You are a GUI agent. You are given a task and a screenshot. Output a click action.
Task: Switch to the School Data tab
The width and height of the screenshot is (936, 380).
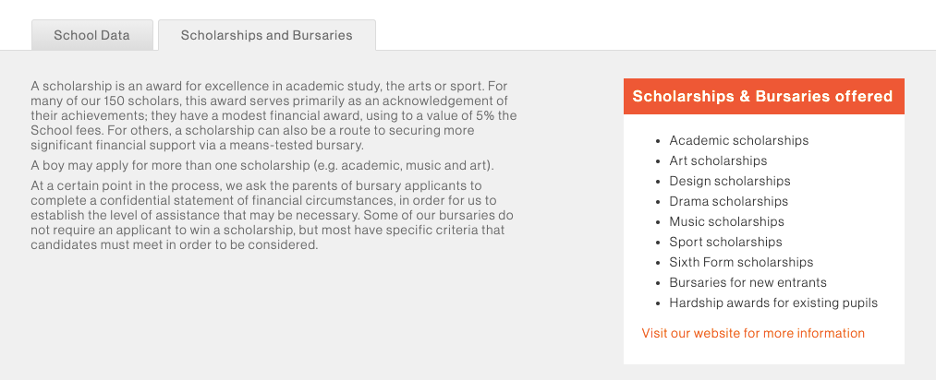(92, 35)
